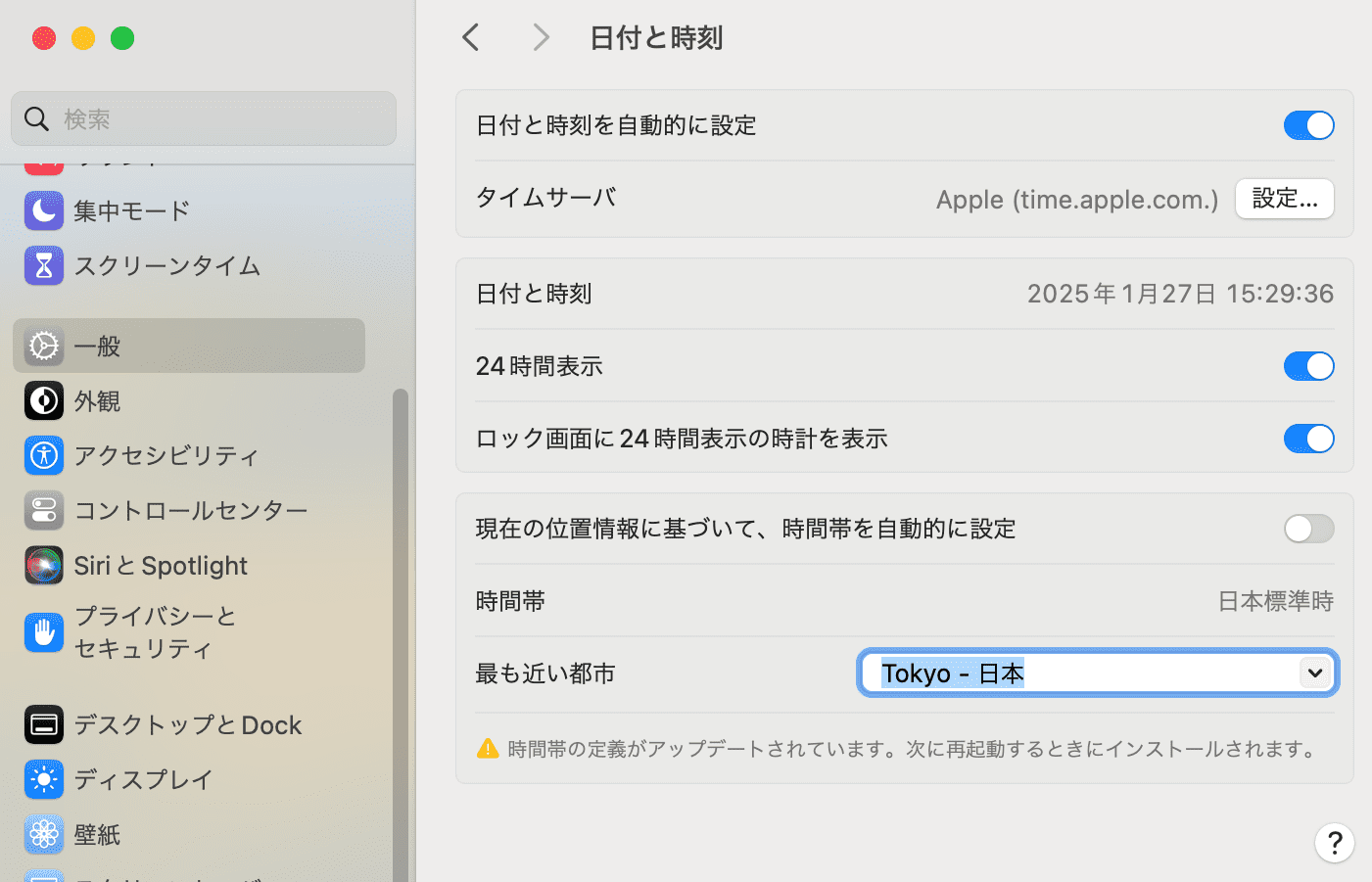The height and width of the screenshot is (882, 1372).
Task: Click the 日本標準時 time zone value
Action: [1276, 601]
